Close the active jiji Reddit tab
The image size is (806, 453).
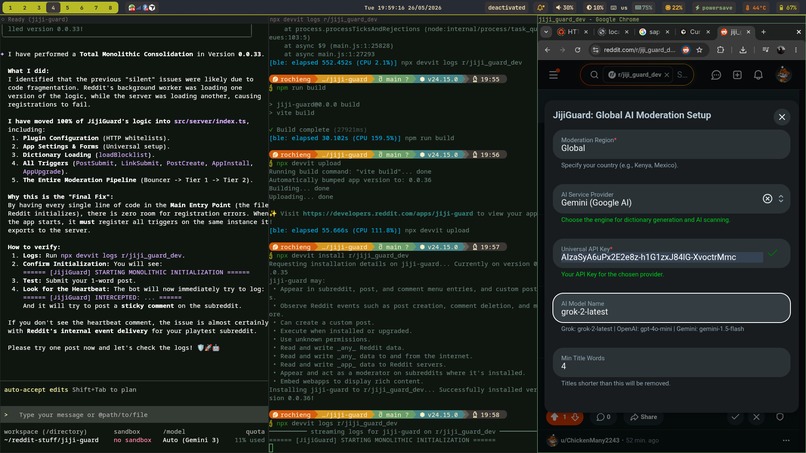pyautogui.click(x=748, y=32)
